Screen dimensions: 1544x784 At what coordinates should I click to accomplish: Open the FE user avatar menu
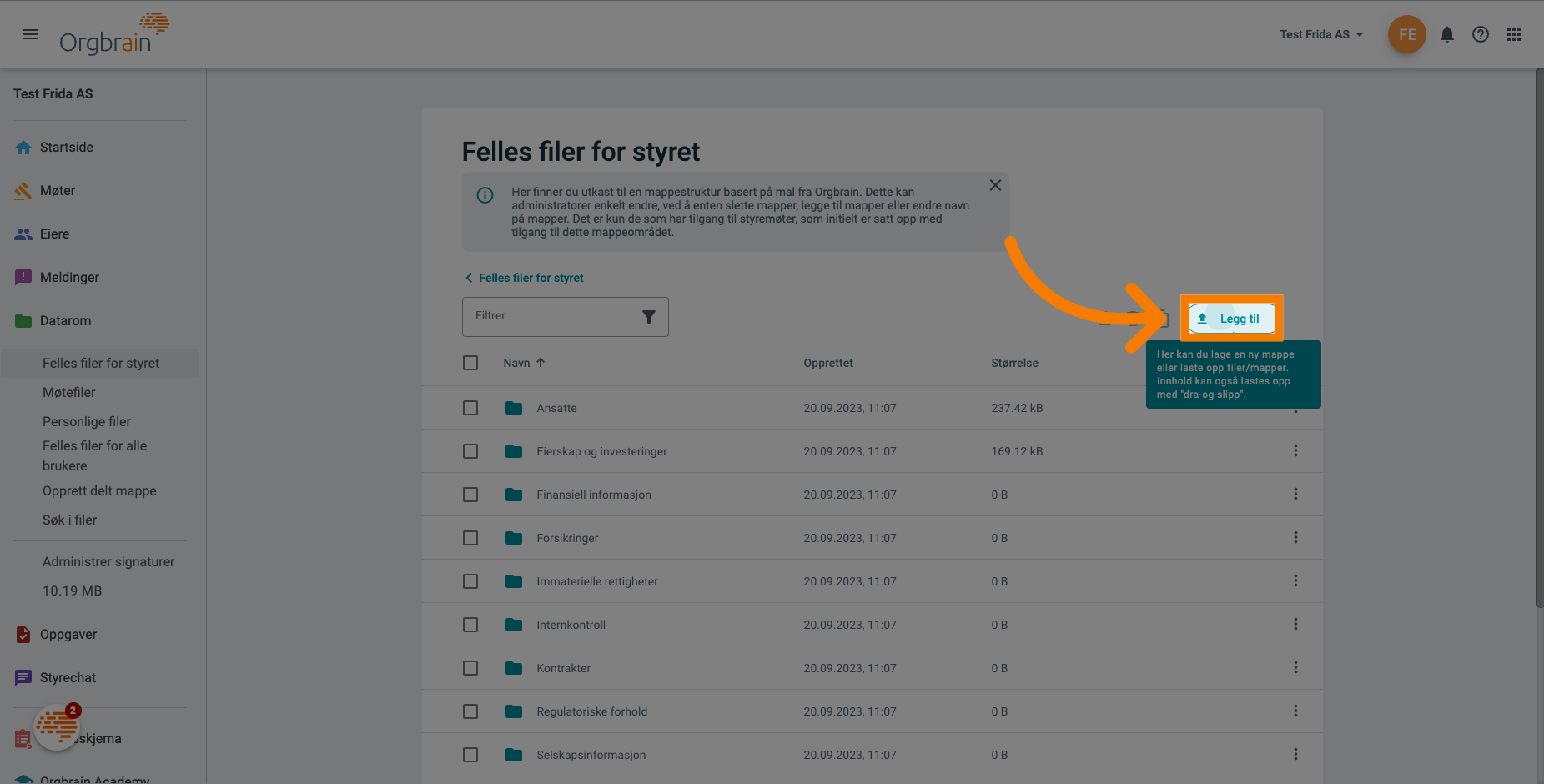[1407, 34]
